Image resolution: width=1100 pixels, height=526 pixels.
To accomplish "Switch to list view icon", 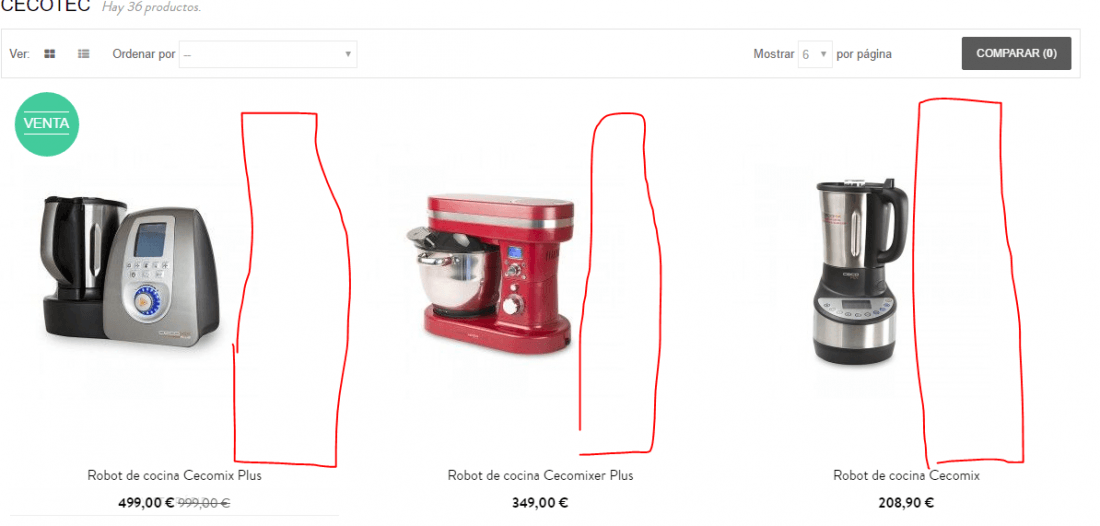I will pyautogui.click(x=83, y=54).
